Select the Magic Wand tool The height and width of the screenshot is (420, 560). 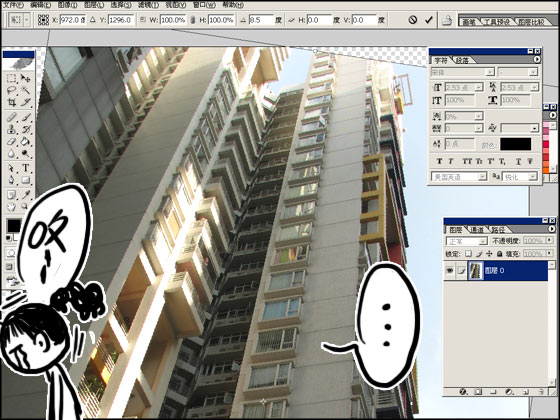[25, 90]
